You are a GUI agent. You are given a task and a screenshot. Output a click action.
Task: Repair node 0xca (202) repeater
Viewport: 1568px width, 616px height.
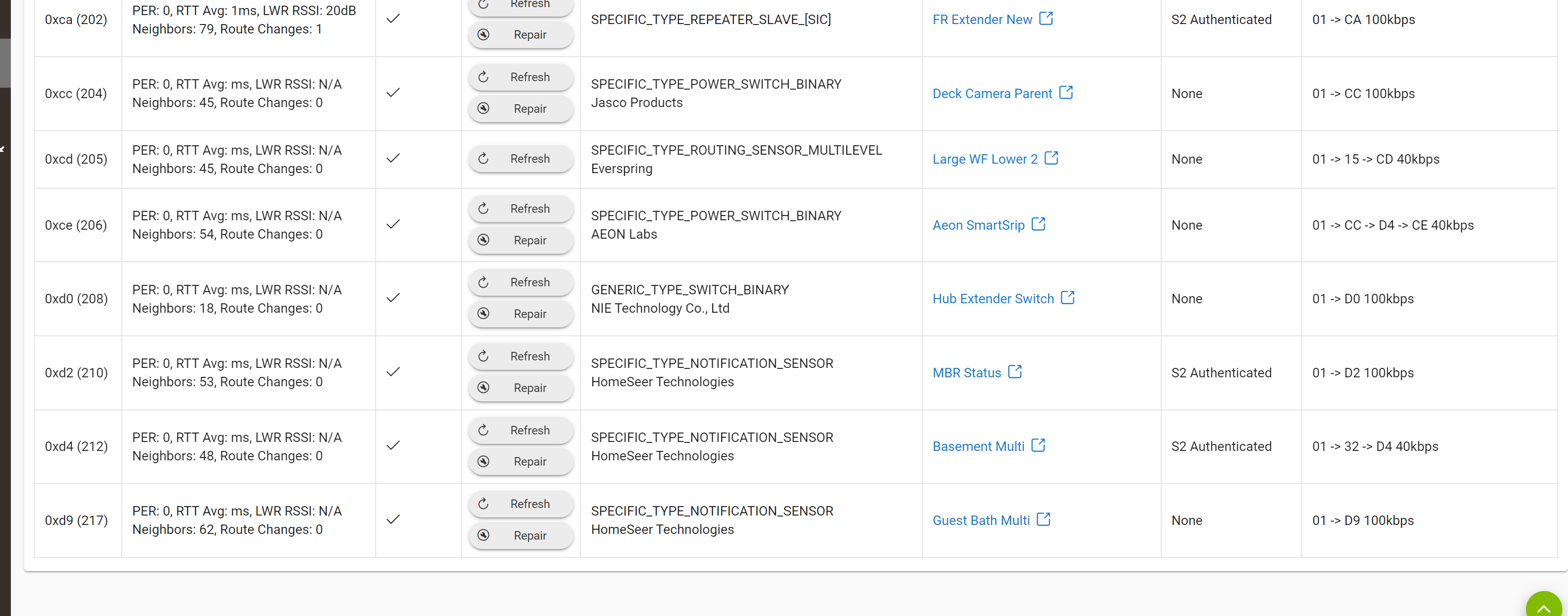(521, 34)
